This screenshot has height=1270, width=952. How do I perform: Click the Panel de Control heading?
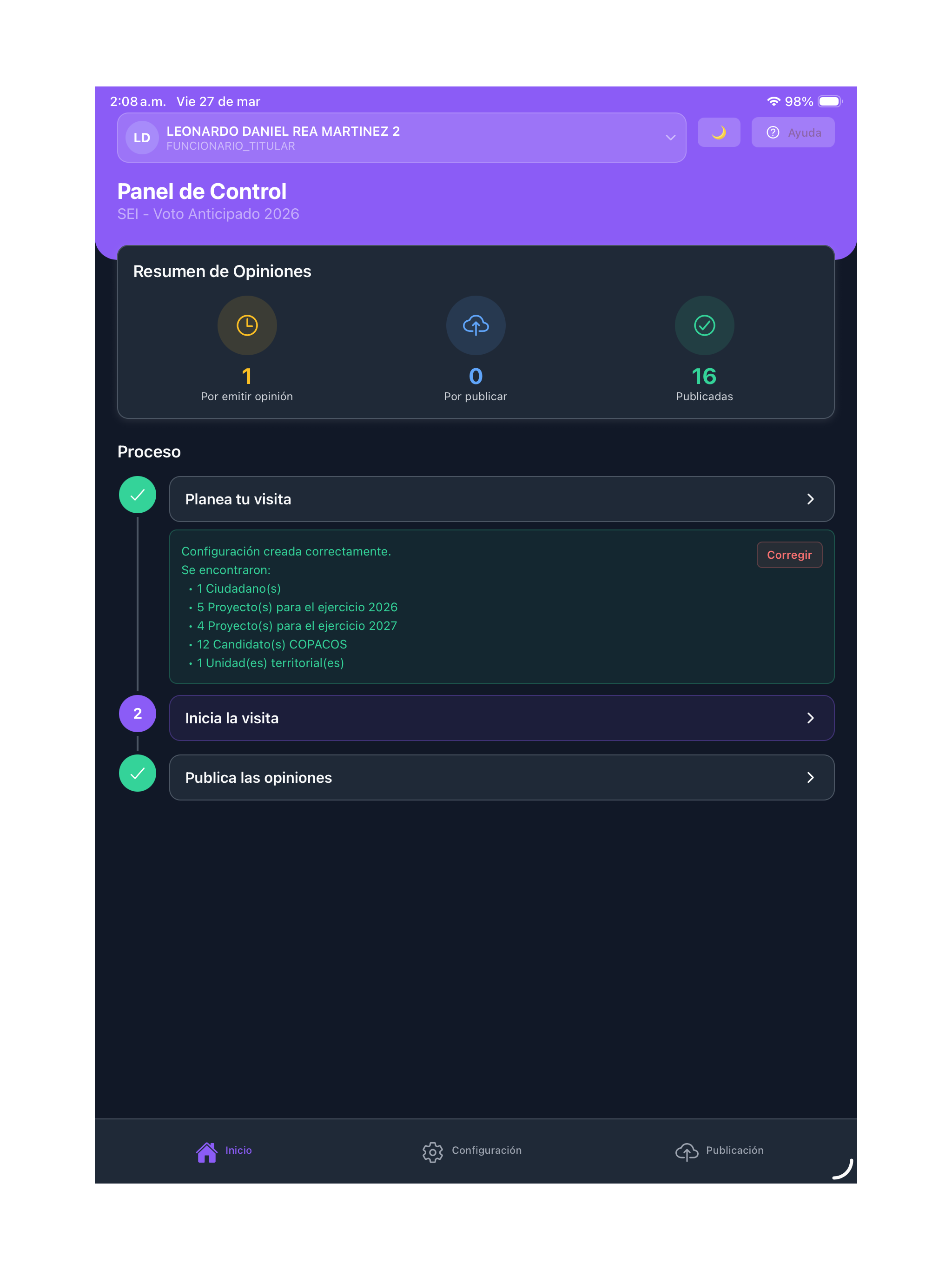pyautogui.click(x=202, y=191)
